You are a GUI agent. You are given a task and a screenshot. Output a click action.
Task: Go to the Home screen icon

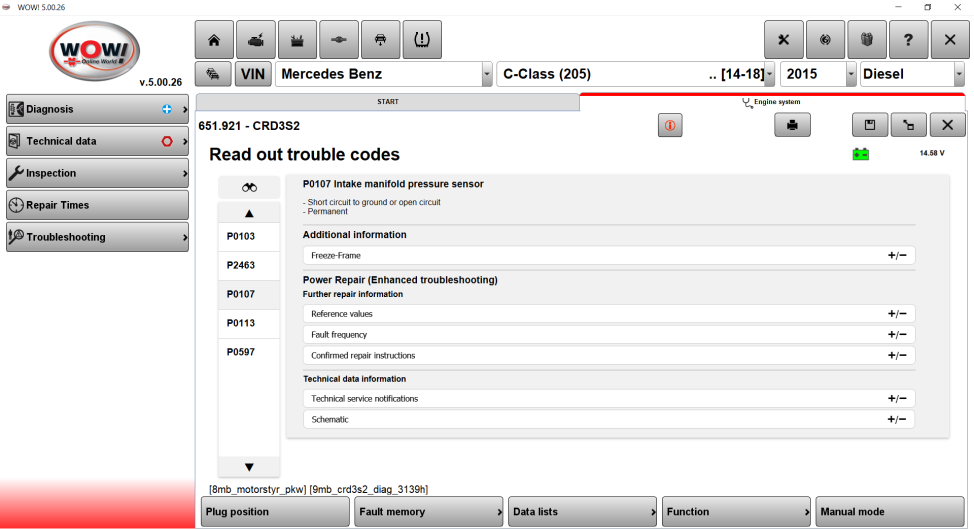[x=214, y=40]
